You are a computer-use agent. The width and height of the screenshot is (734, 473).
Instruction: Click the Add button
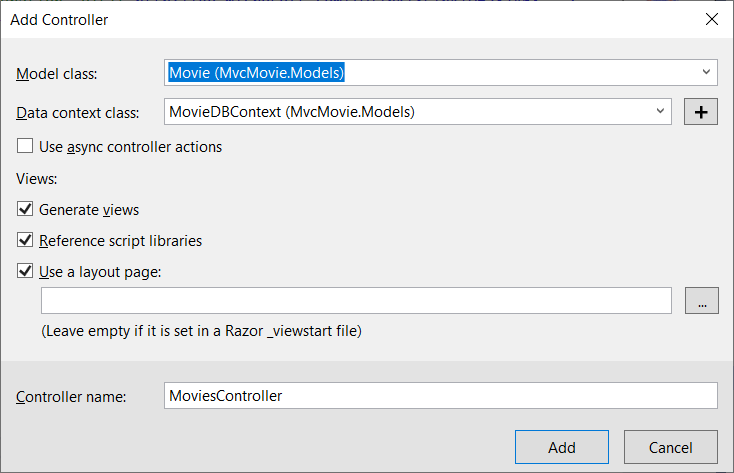562,447
